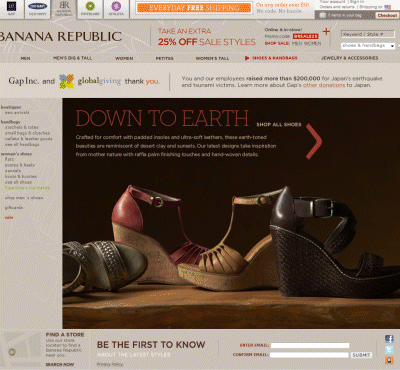Open flats shoe category

[x=9, y=159]
